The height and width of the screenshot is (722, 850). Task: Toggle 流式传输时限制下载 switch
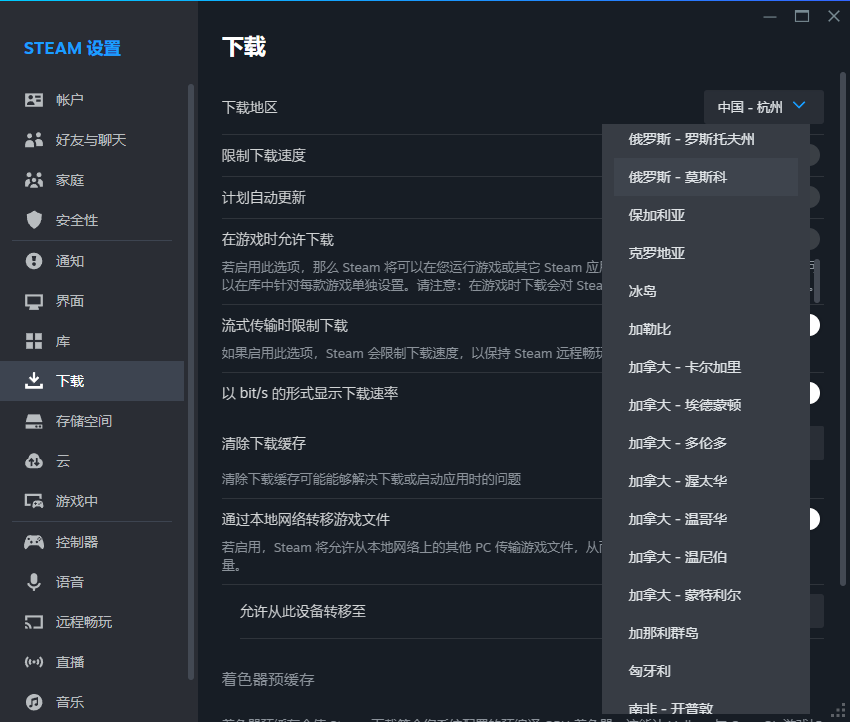[814, 325]
